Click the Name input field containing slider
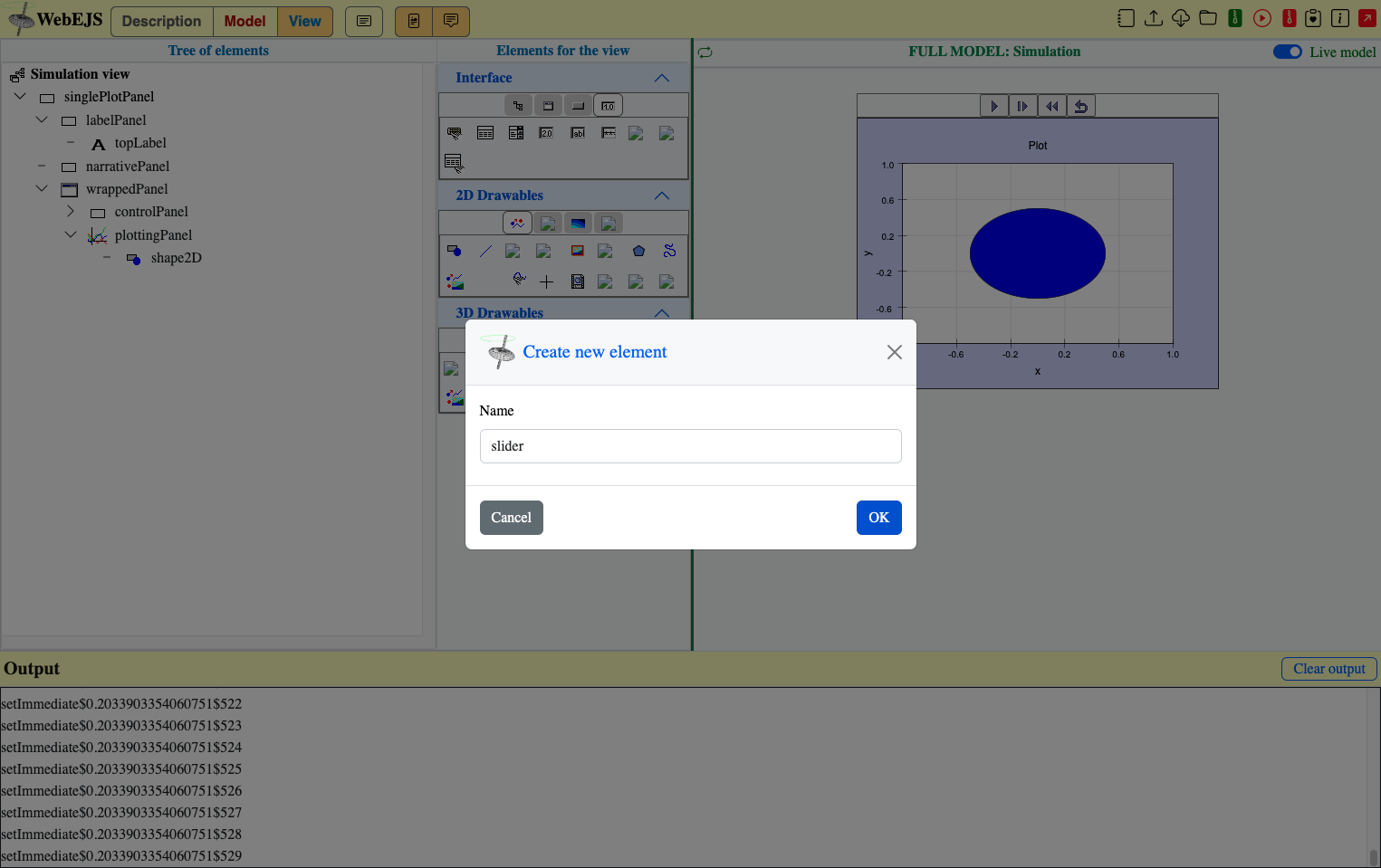 coord(690,446)
